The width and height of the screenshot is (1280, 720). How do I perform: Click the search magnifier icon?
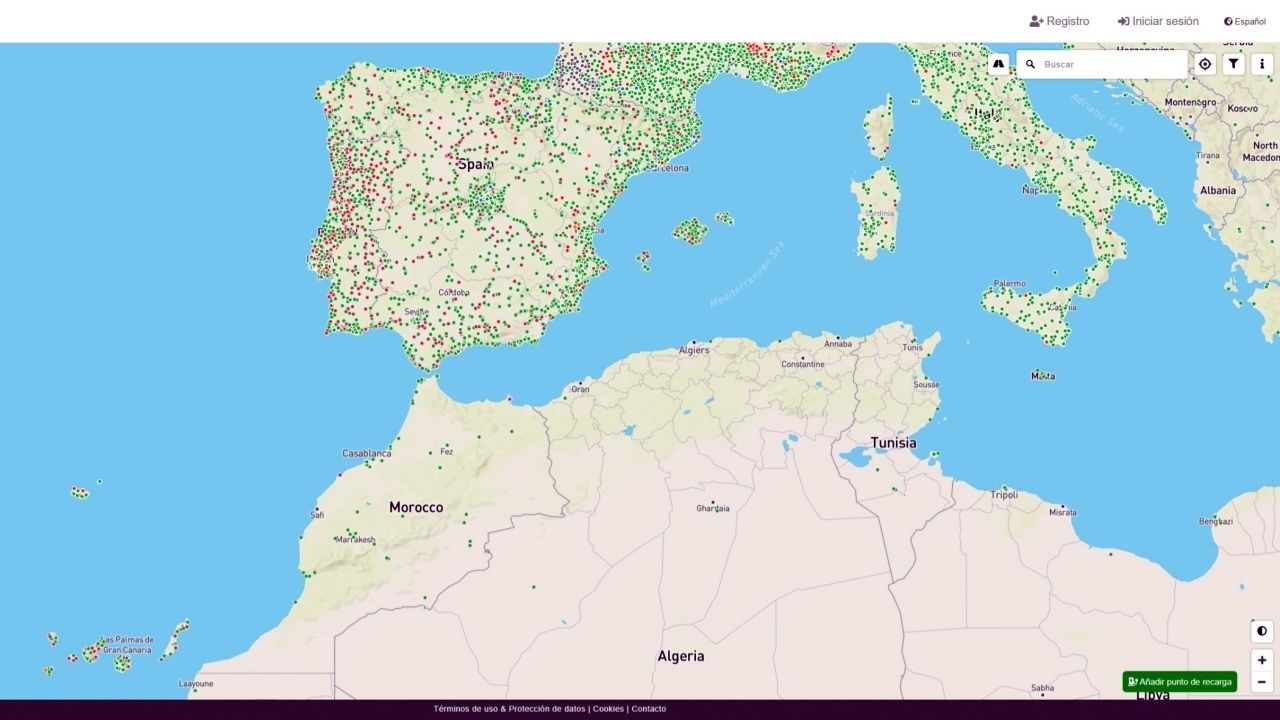click(1030, 64)
